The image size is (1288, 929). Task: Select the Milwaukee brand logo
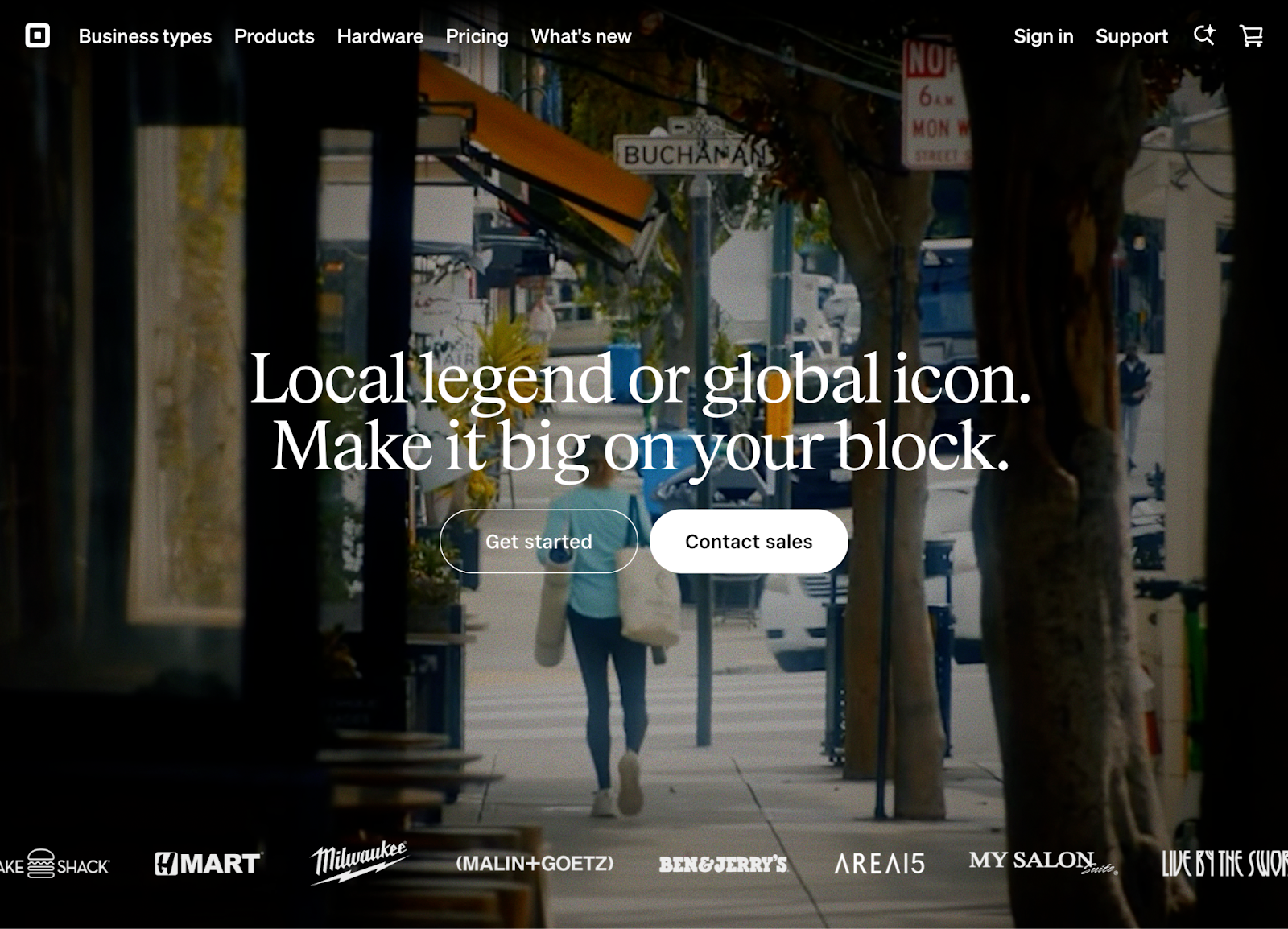359,862
